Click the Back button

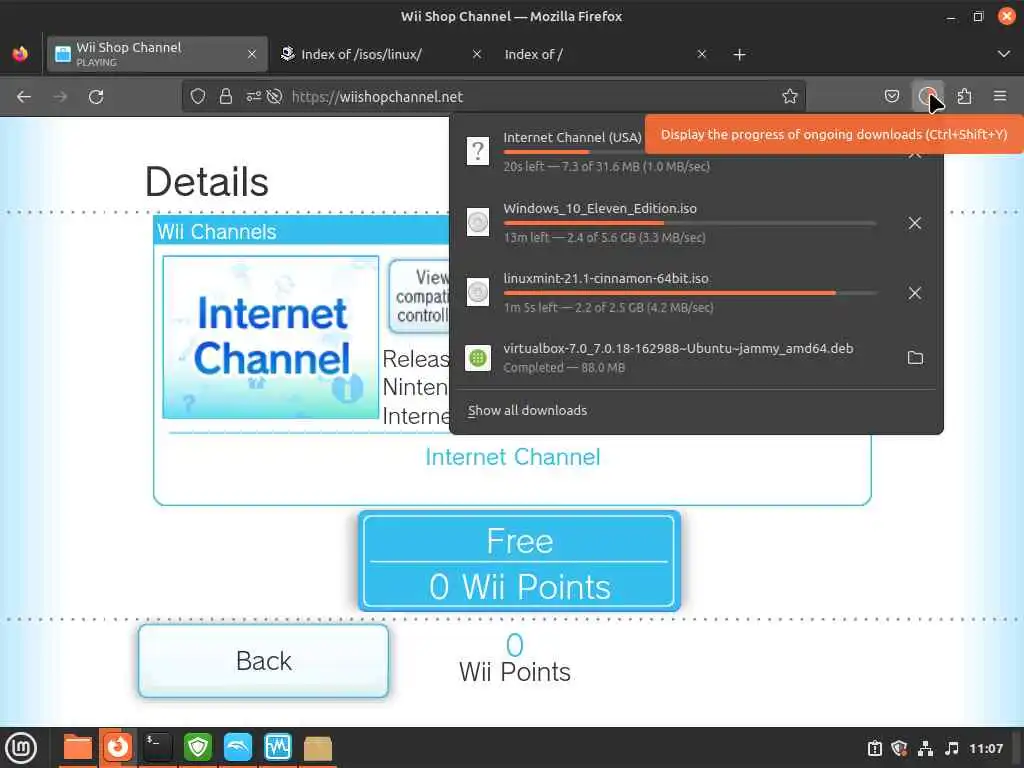point(263,661)
